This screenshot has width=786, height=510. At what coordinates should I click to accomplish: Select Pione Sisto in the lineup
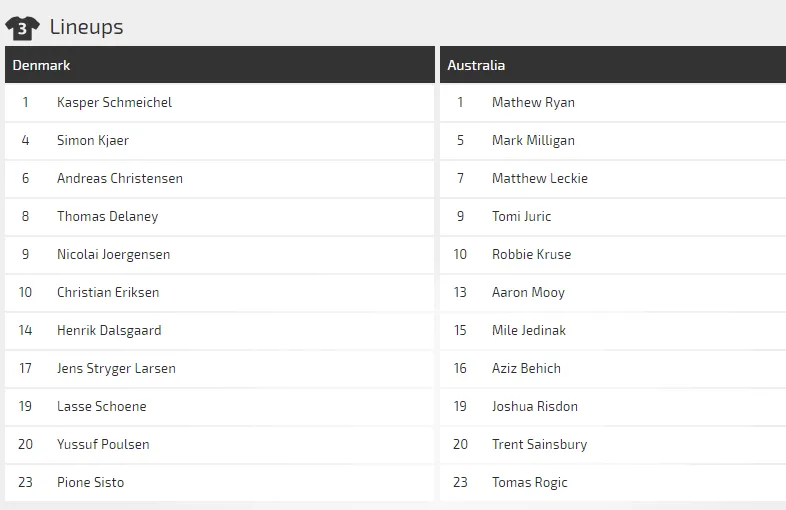(90, 482)
